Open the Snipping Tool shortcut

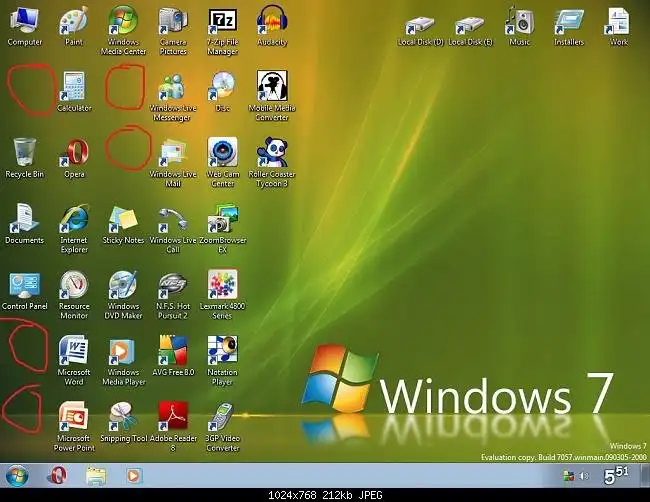point(123,416)
